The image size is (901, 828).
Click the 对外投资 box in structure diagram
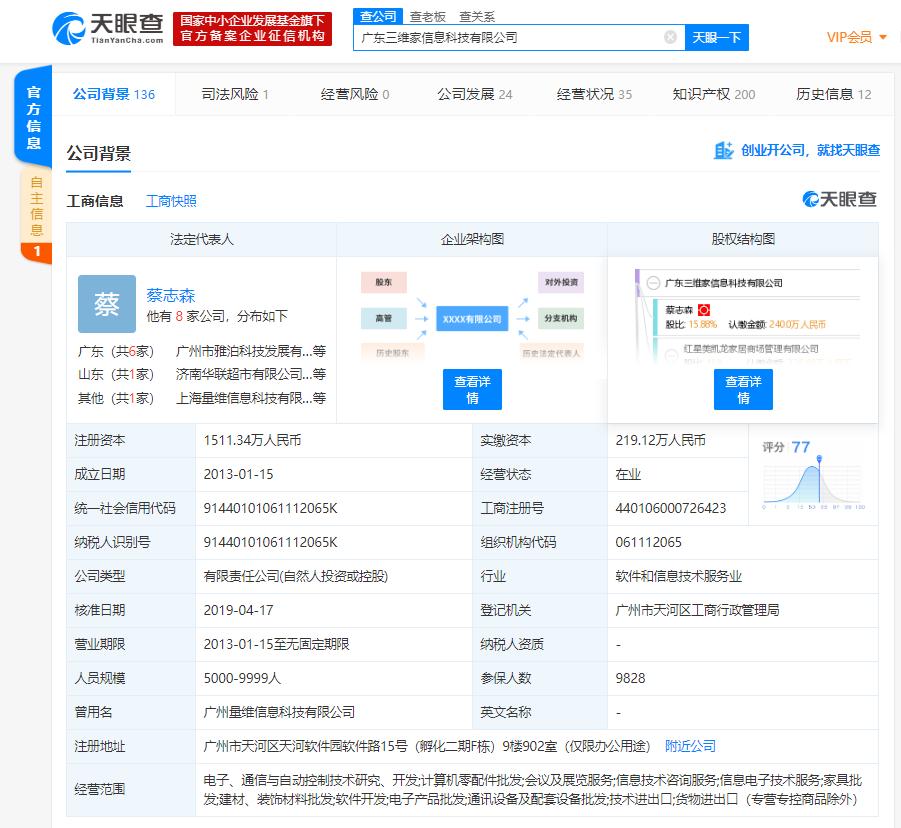[x=561, y=282]
